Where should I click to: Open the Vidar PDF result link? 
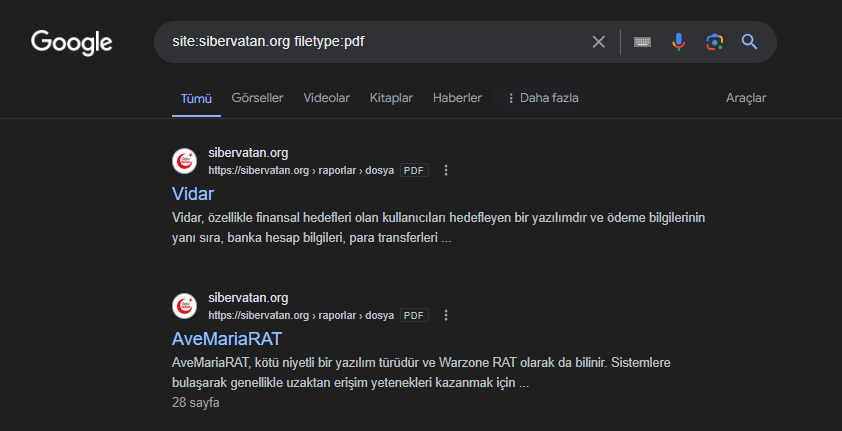coord(193,193)
